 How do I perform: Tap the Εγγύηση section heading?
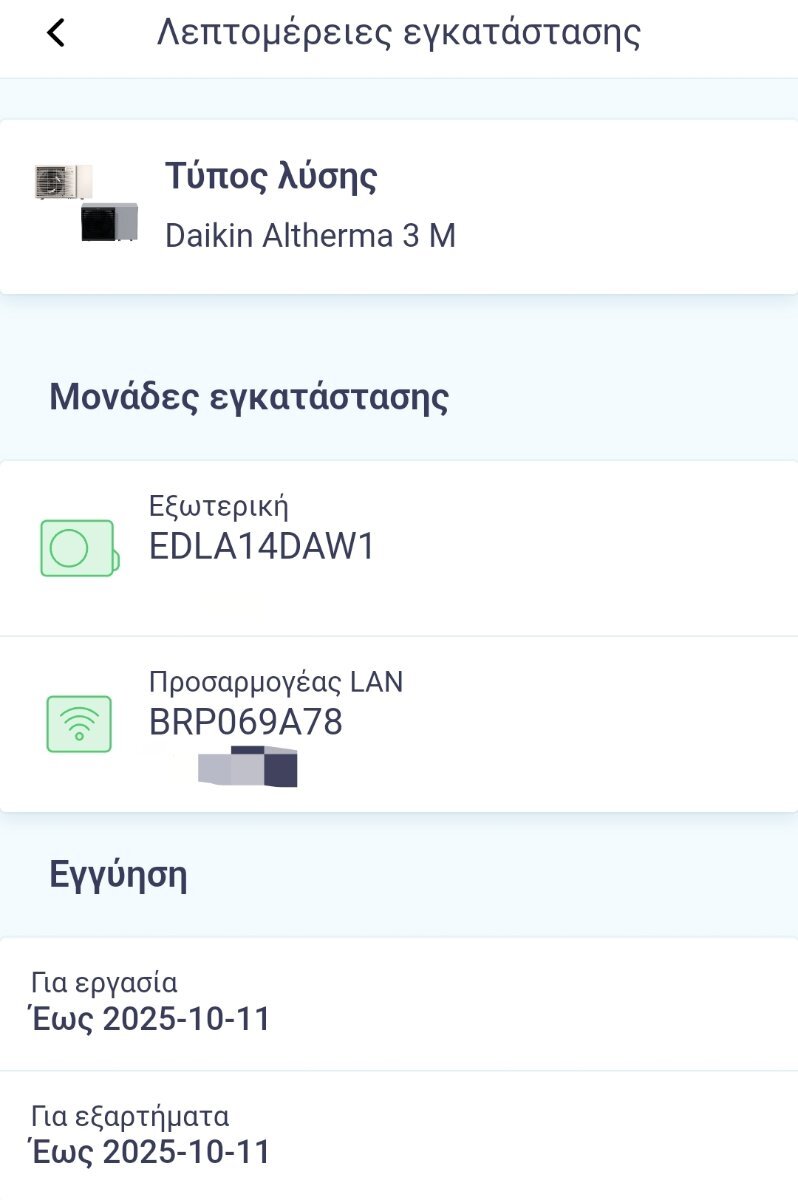(118, 875)
